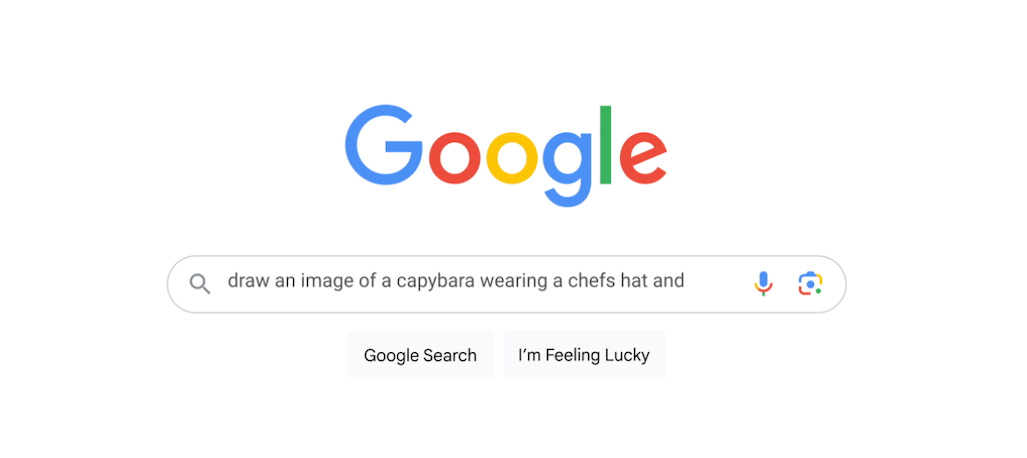Click the blue lowercase g in logo
The image size is (1027, 458).
pos(567,170)
